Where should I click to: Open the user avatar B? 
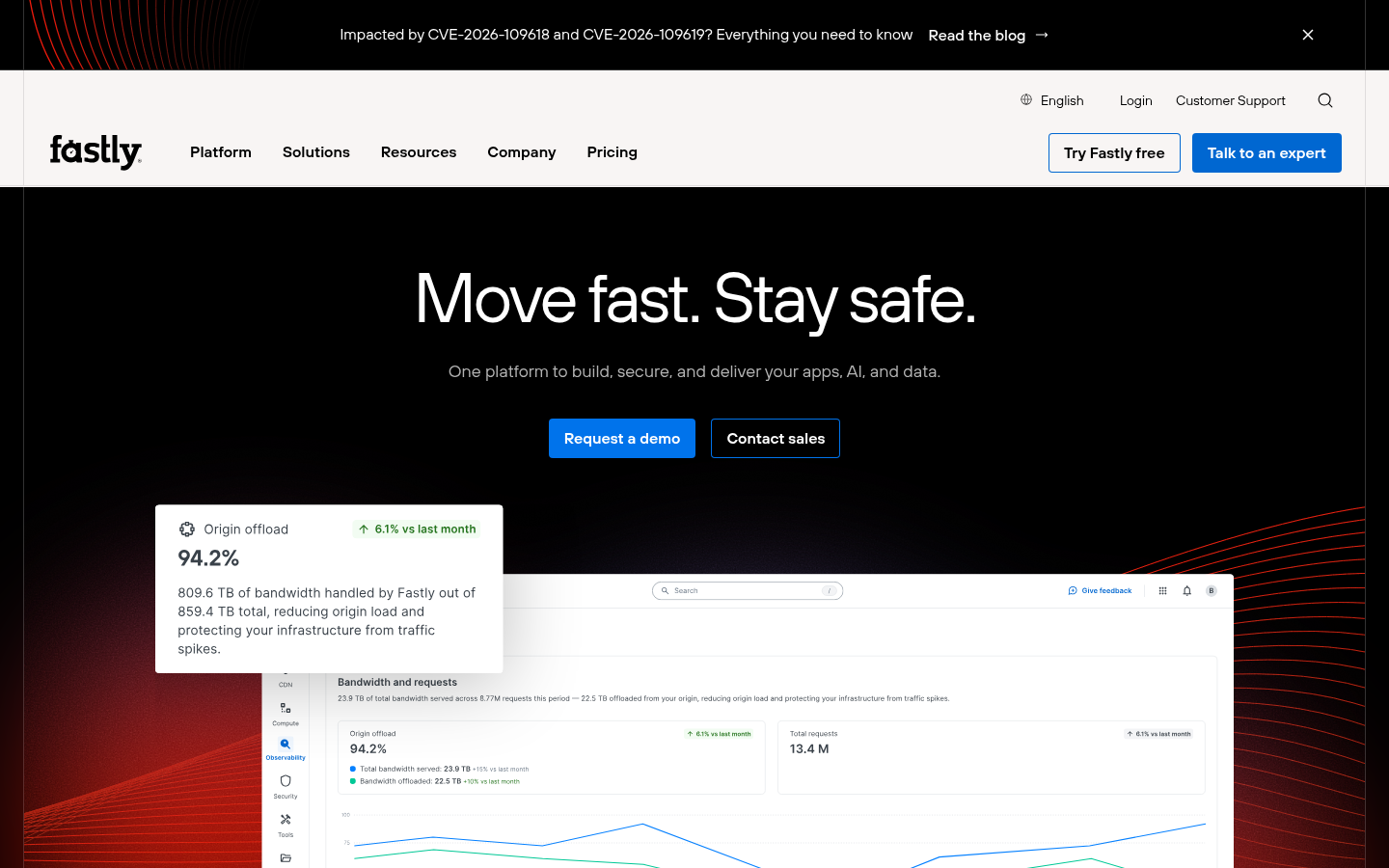tap(1212, 591)
